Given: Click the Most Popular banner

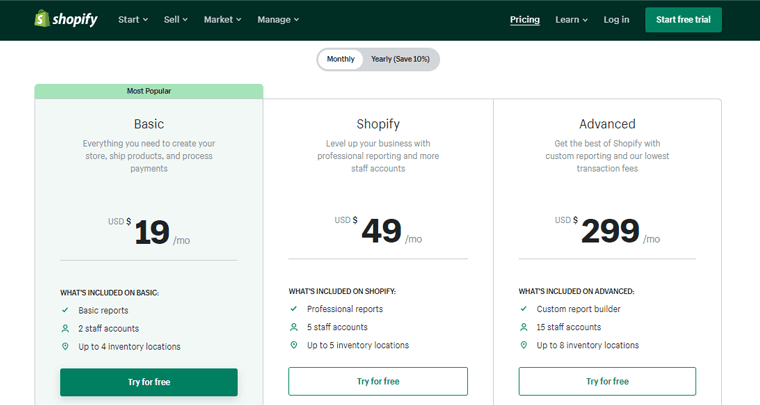Looking at the screenshot, I should (x=149, y=91).
